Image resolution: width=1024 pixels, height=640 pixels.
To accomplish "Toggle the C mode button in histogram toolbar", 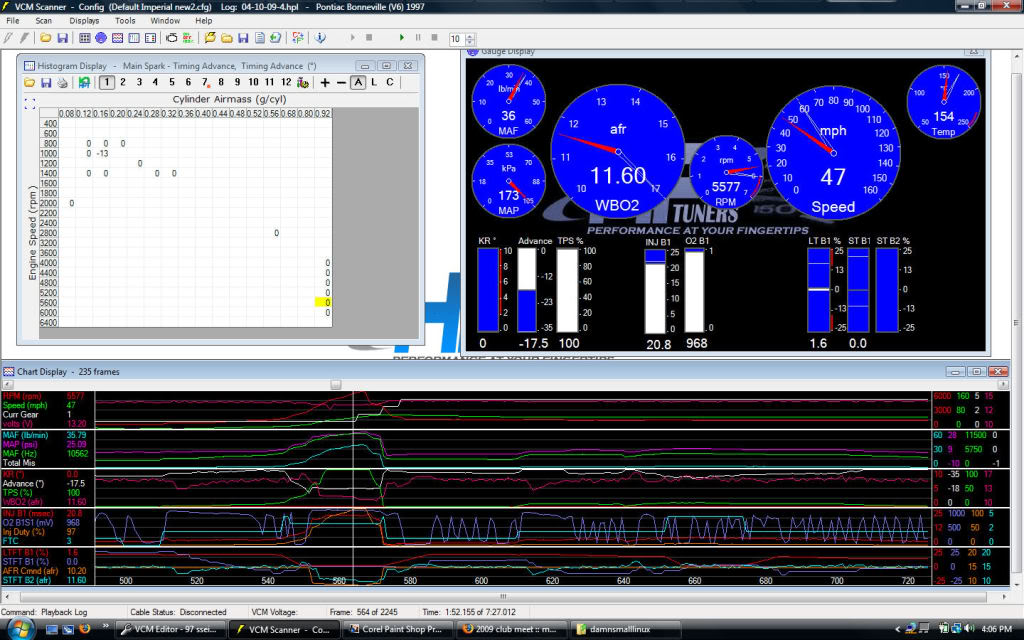I will coord(390,82).
